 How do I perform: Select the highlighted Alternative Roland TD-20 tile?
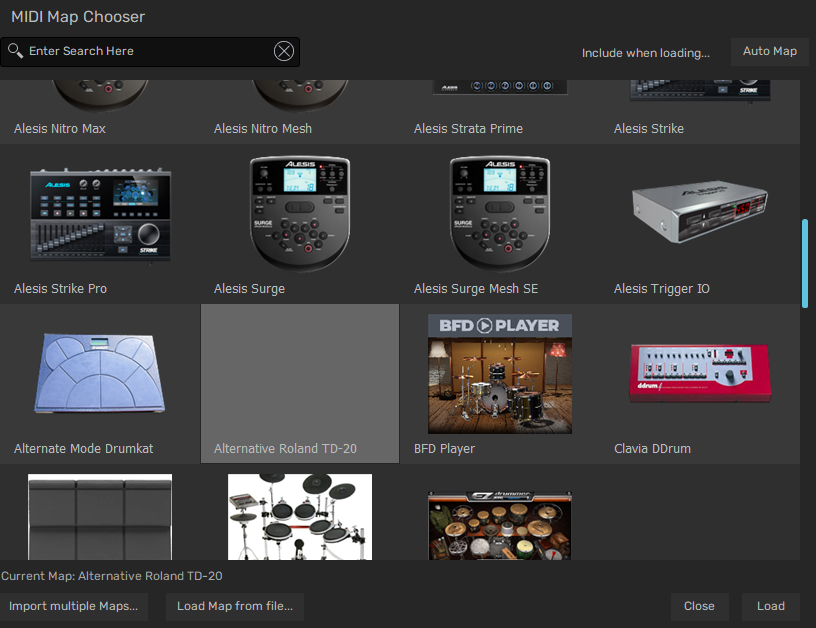click(300, 383)
